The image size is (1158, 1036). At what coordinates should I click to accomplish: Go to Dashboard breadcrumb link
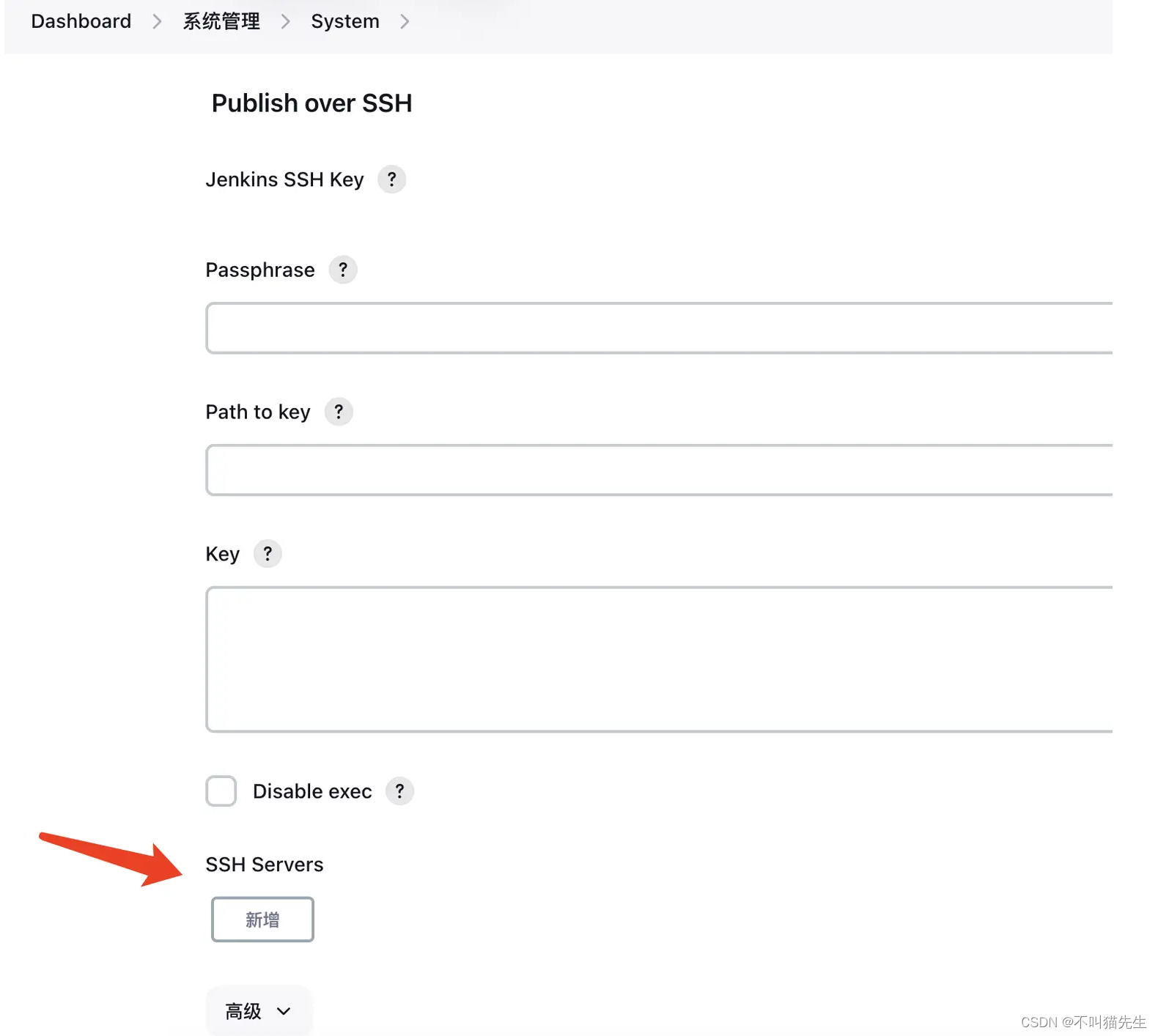point(81,21)
